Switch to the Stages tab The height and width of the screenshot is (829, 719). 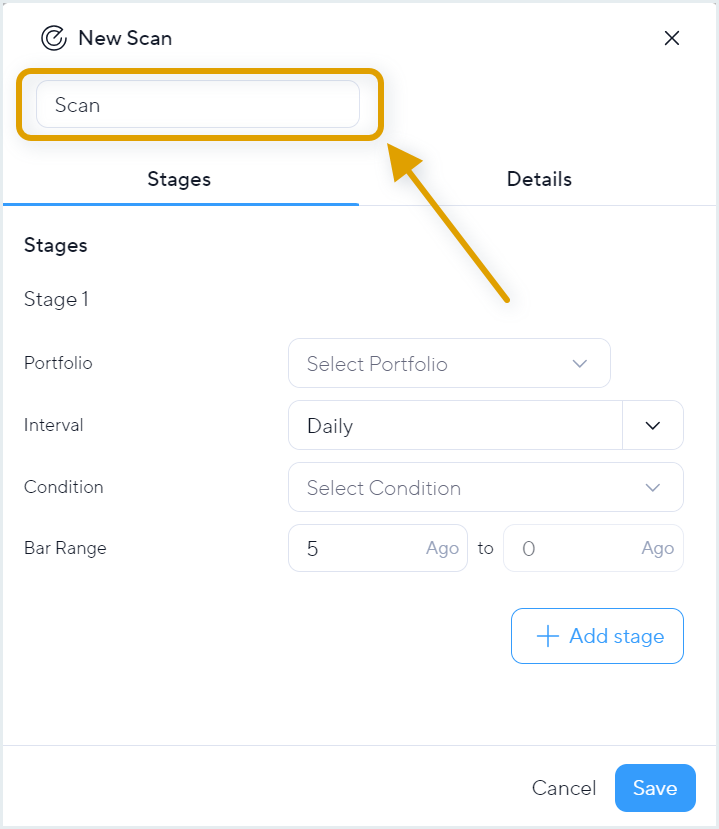tap(179, 179)
